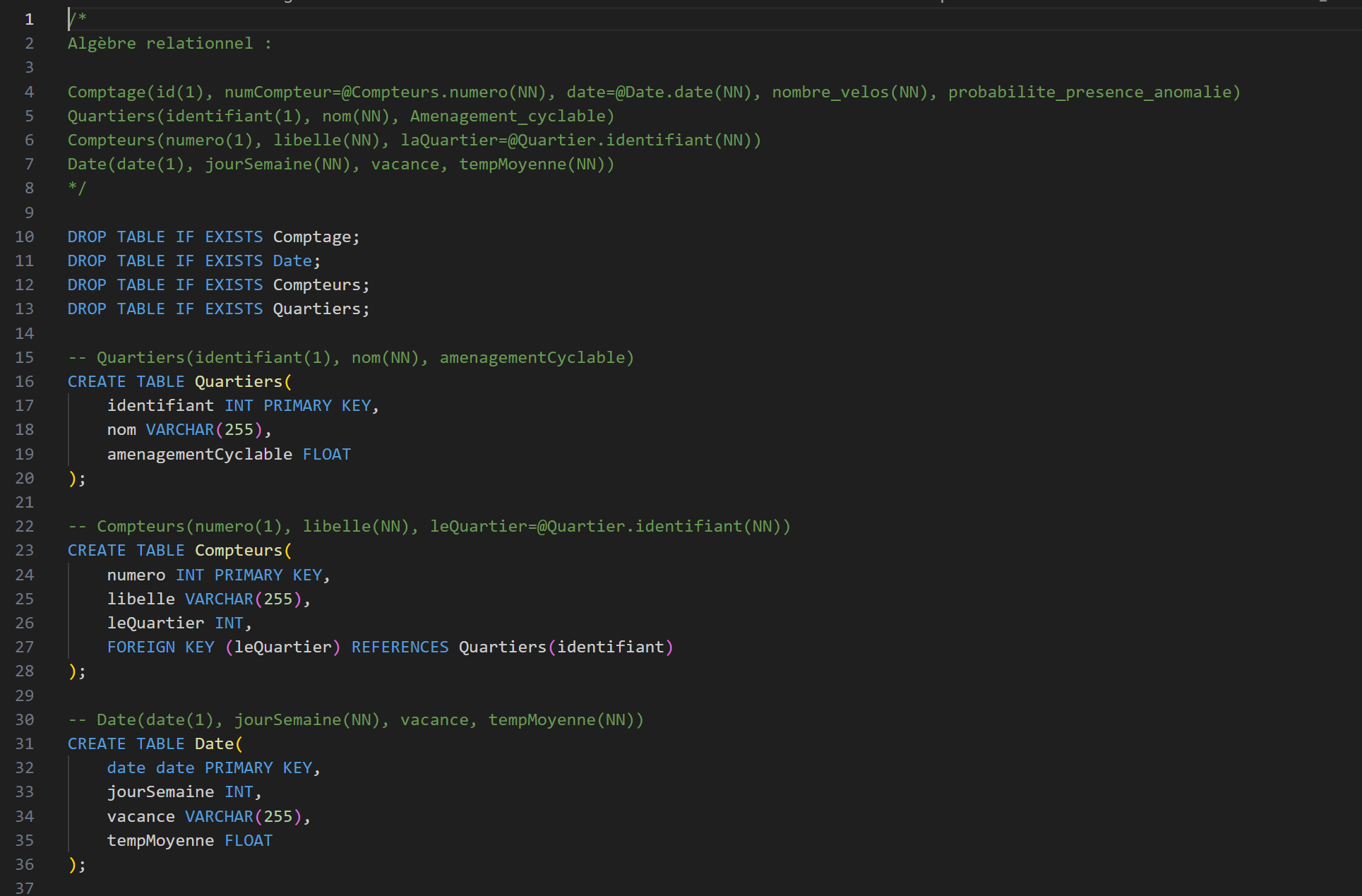The width and height of the screenshot is (1362, 896).
Task: Click 'DROP TABLE IF EXISTS Compteurs' table name
Action: (x=316, y=285)
